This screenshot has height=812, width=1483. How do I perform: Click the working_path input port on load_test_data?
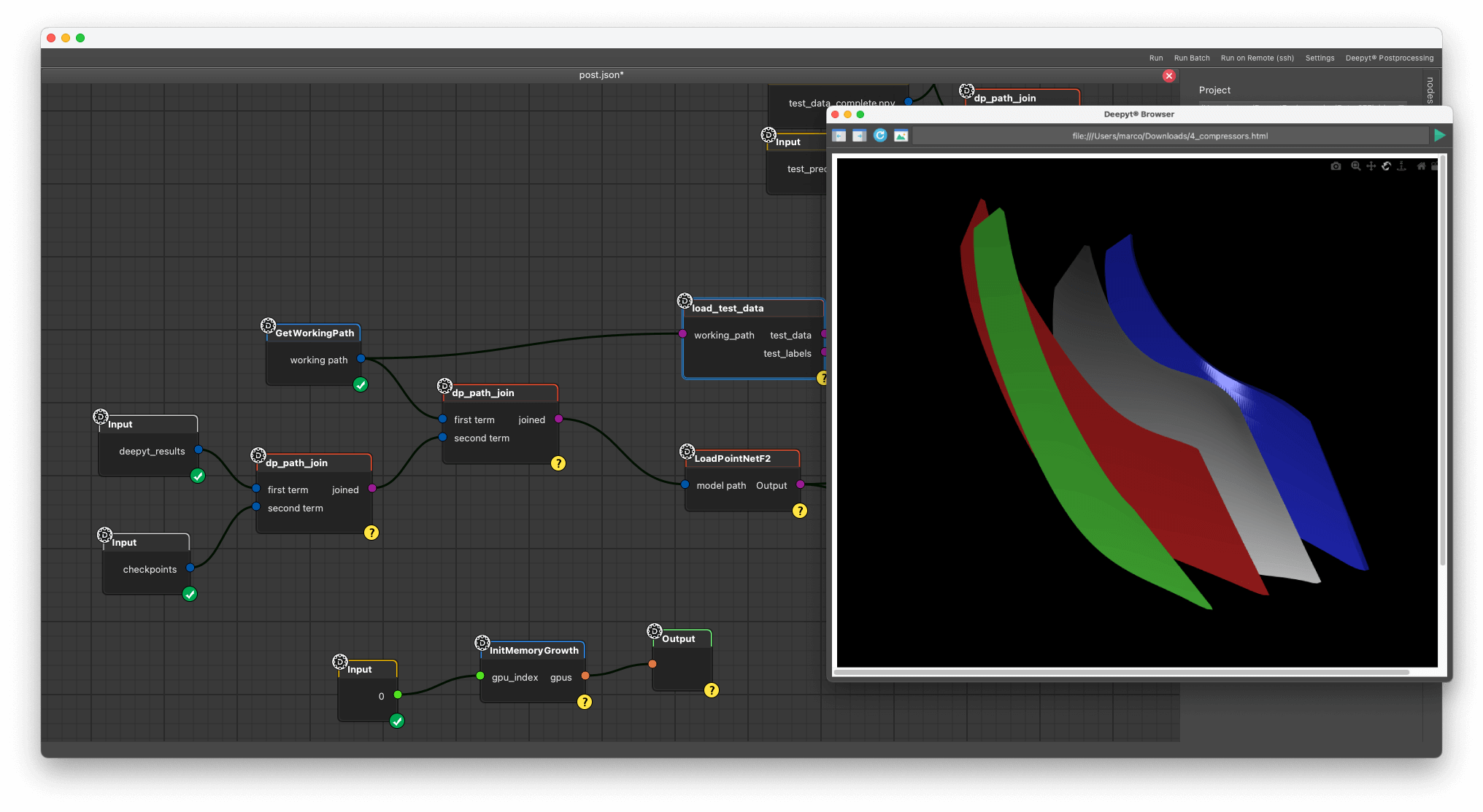(x=682, y=334)
